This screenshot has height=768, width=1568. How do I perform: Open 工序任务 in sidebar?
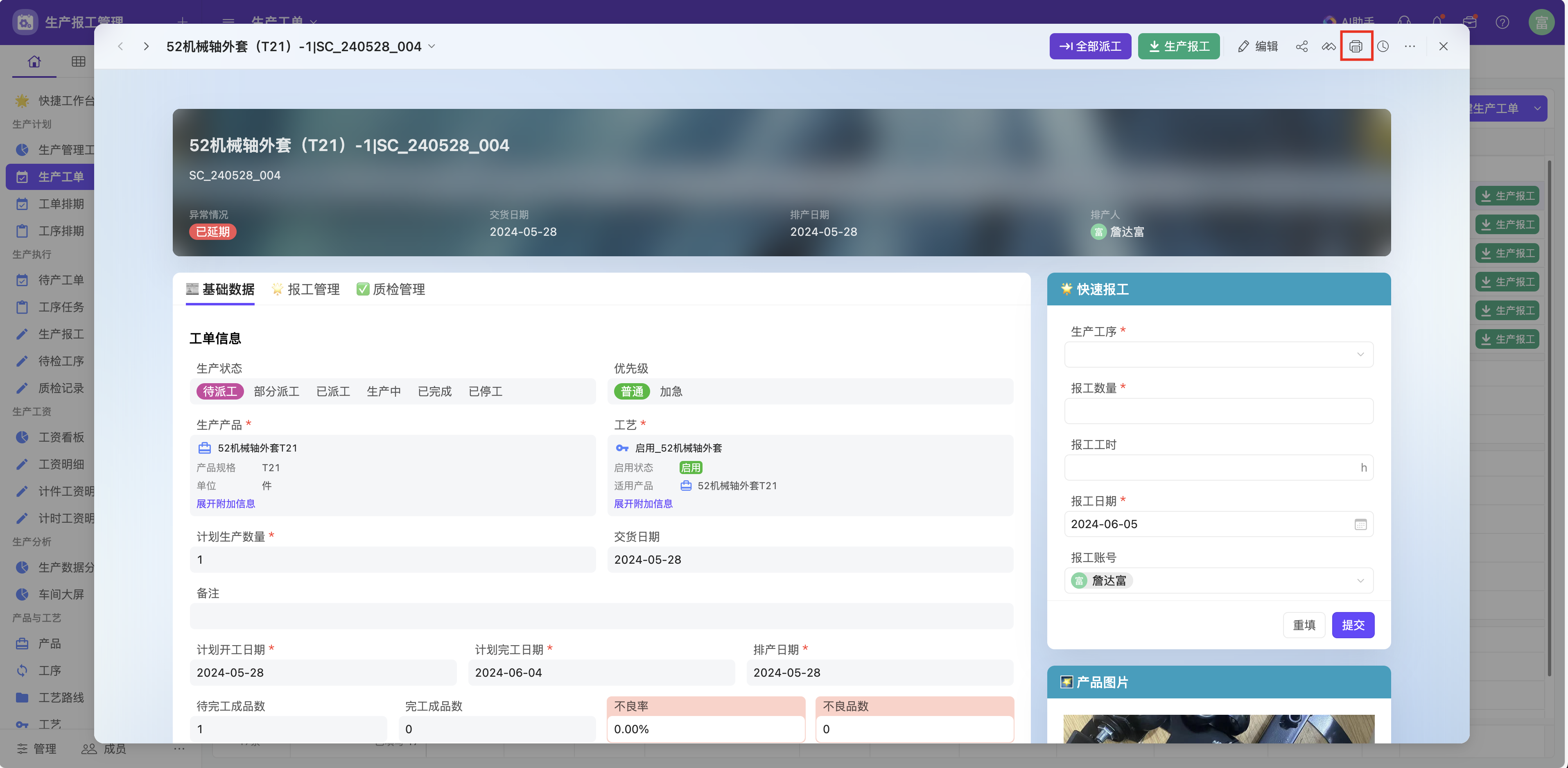pyautogui.click(x=50, y=307)
